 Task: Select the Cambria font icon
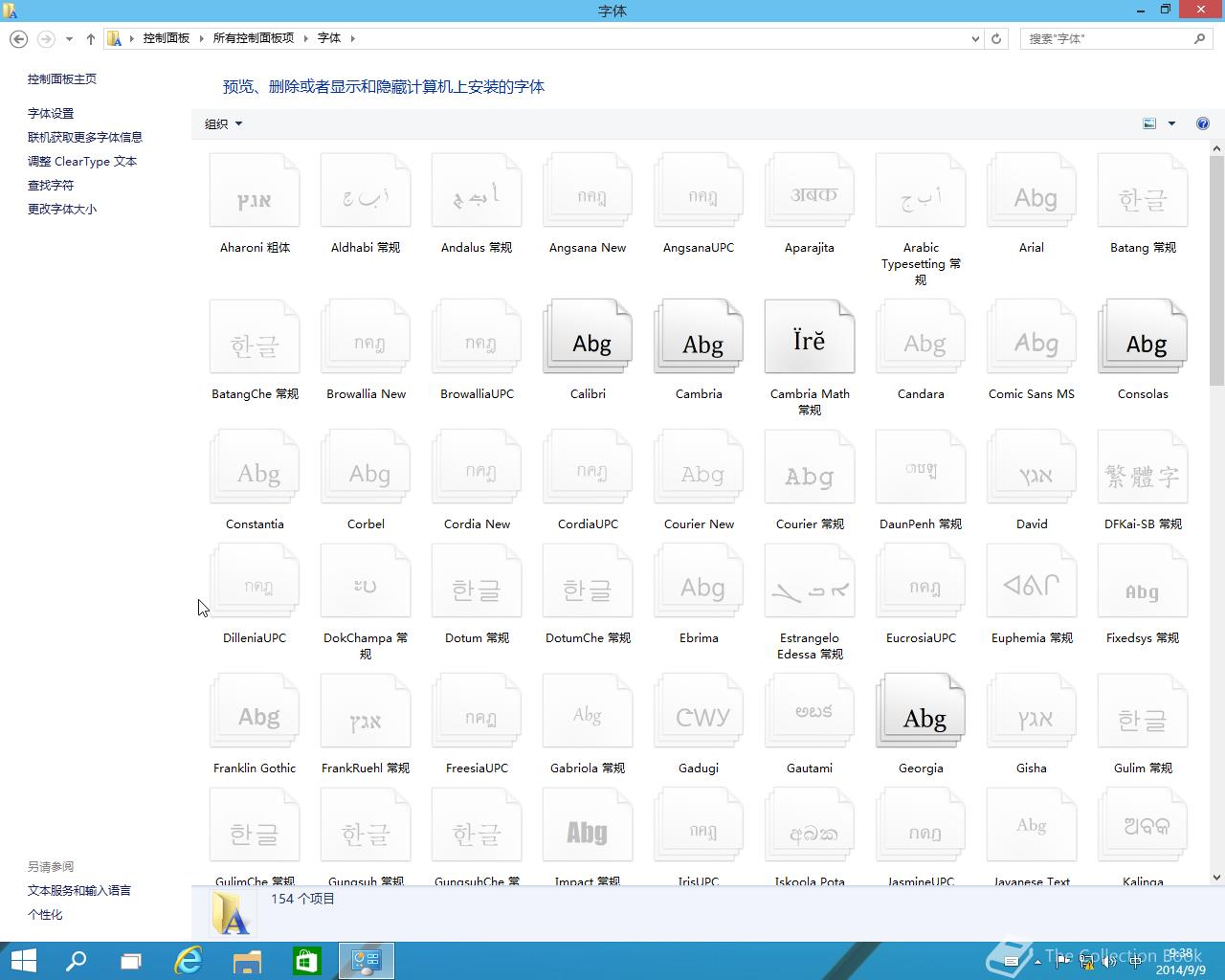click(x=699, y=337)
